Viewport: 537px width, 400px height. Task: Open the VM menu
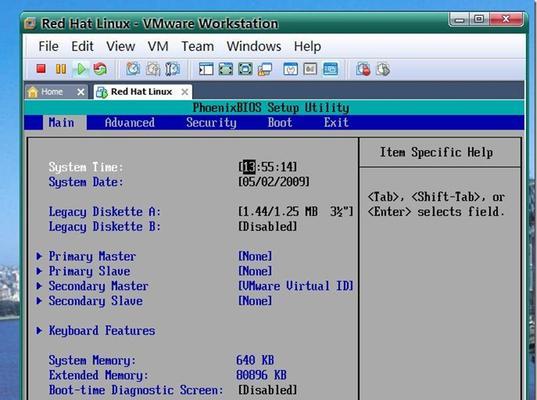[158, 46]
